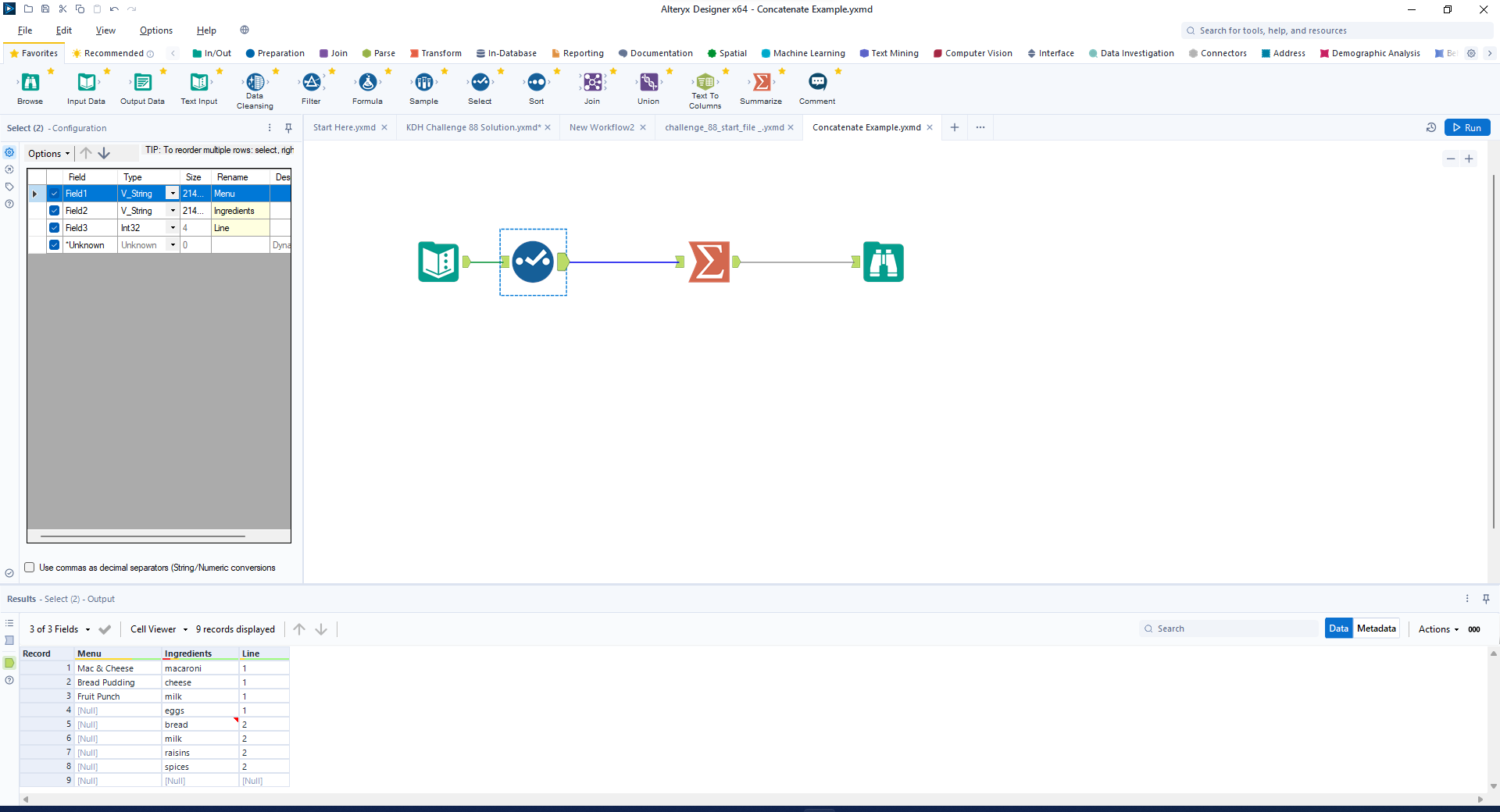
Task: Open the Type dropdown for Field1
Action: pyautogui.click(x=173, y=194)
